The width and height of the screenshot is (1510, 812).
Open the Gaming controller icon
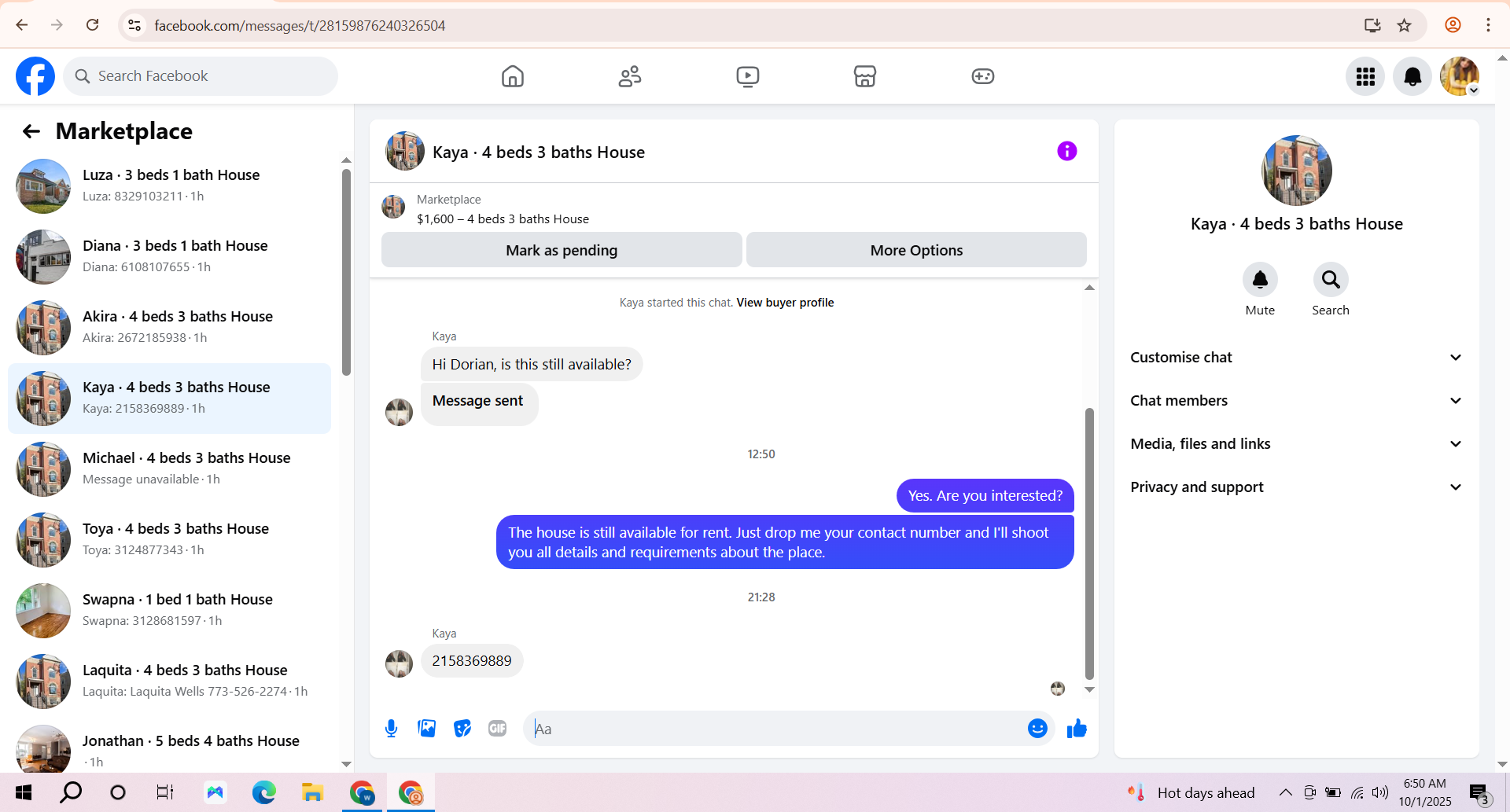pos(983,76)
